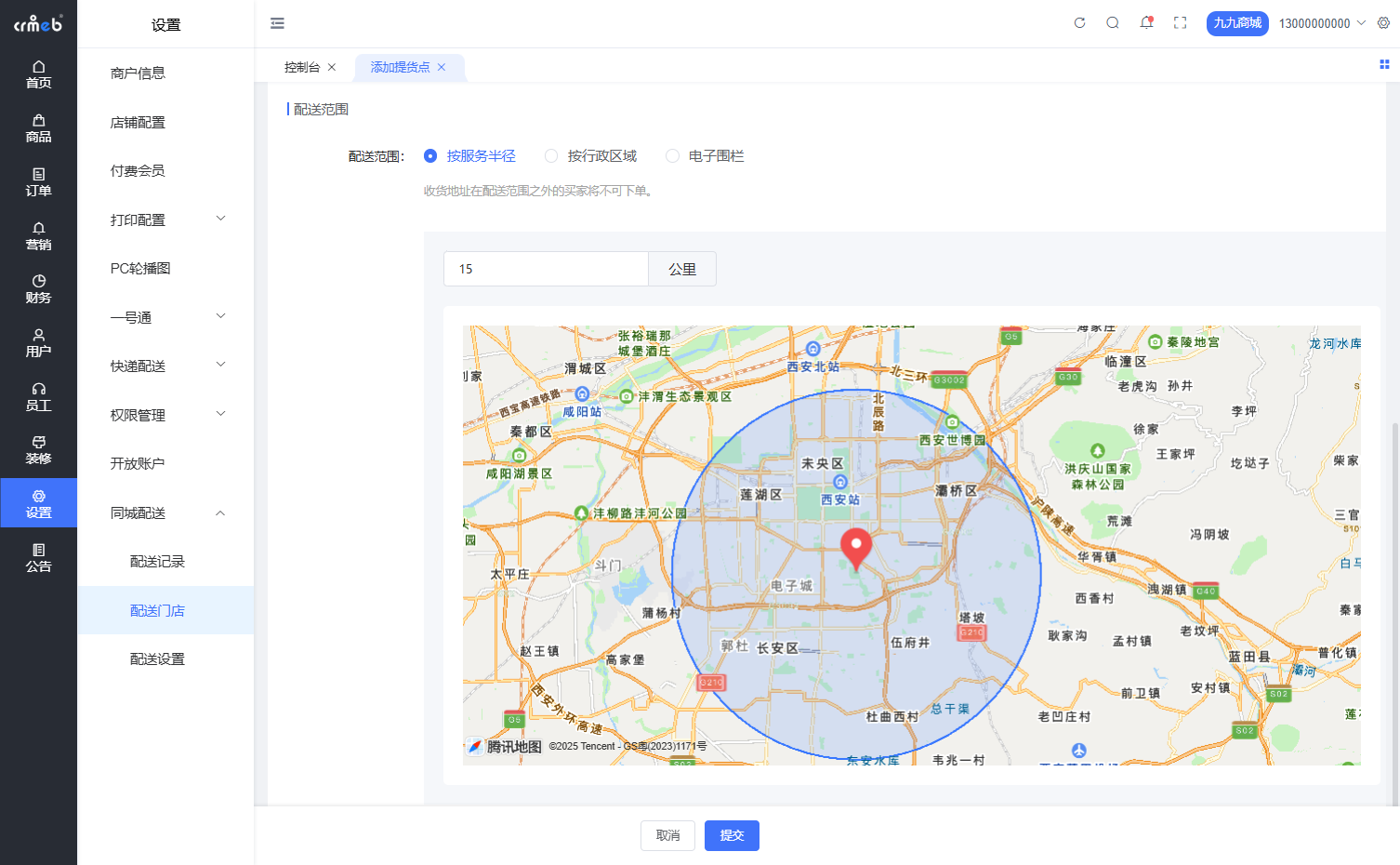
Task: Open 营销 section in left sidebar
Action: coord(38,236)
